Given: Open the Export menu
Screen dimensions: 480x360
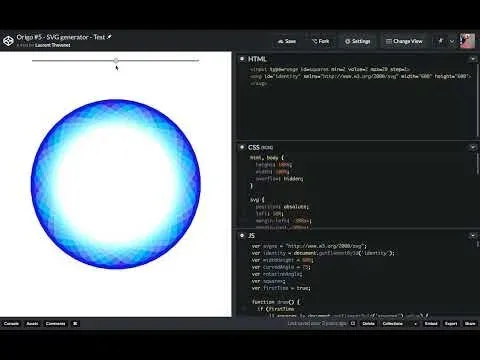Looking at the screenshot, I should [451, 324].
